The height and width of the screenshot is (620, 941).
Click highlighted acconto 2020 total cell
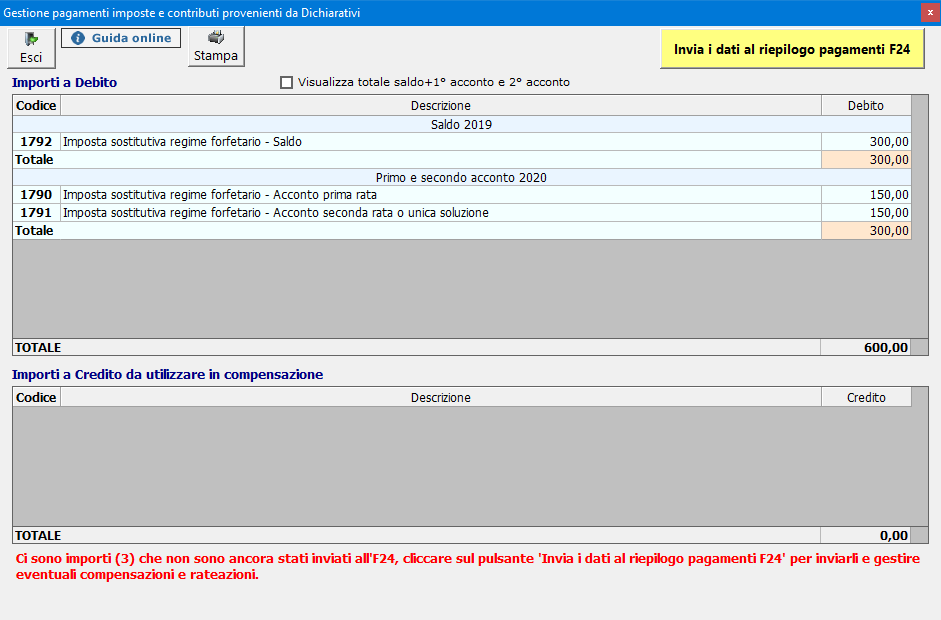(x=865, y=231)
